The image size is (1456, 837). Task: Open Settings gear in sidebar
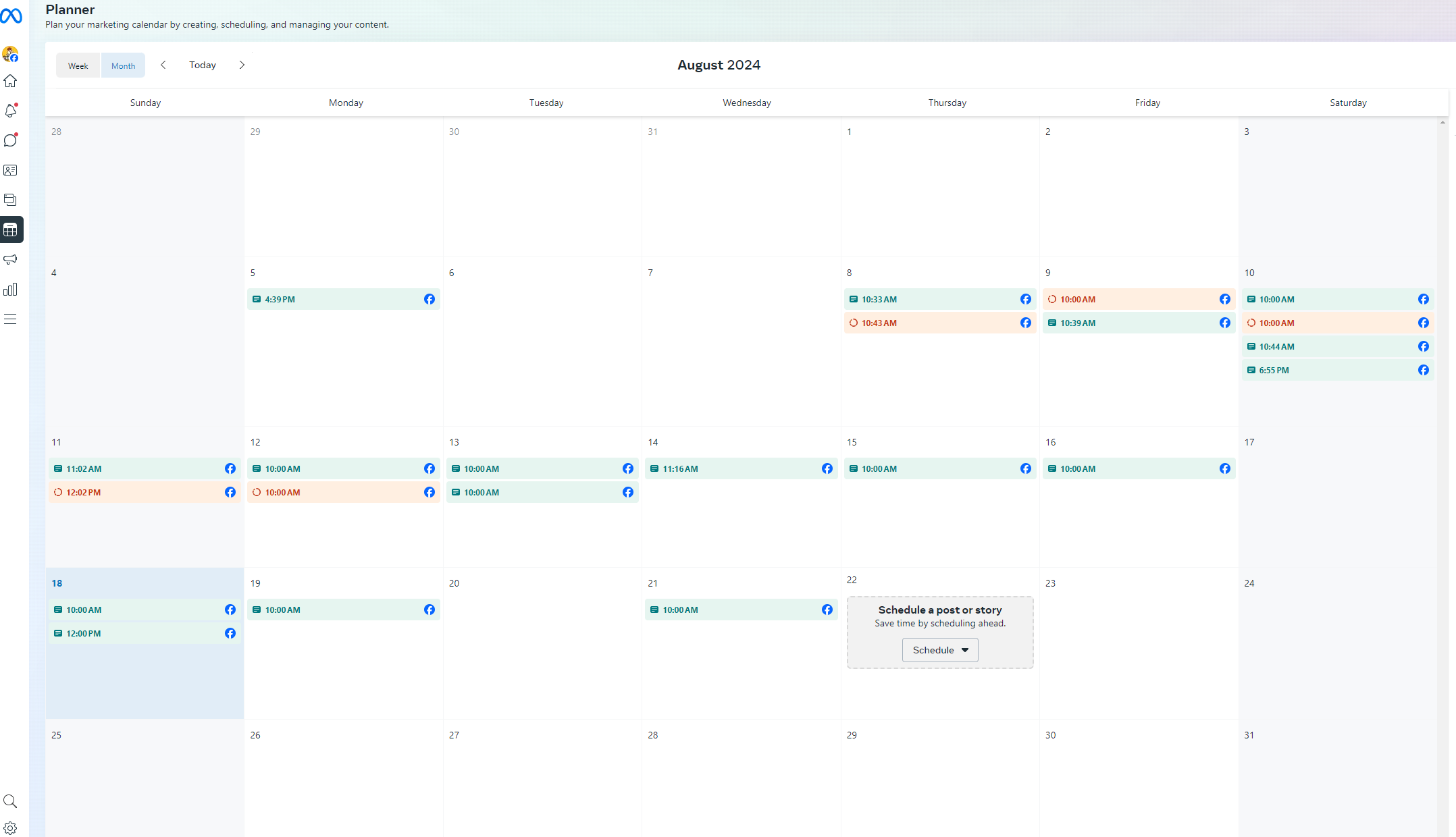(10, 828)
